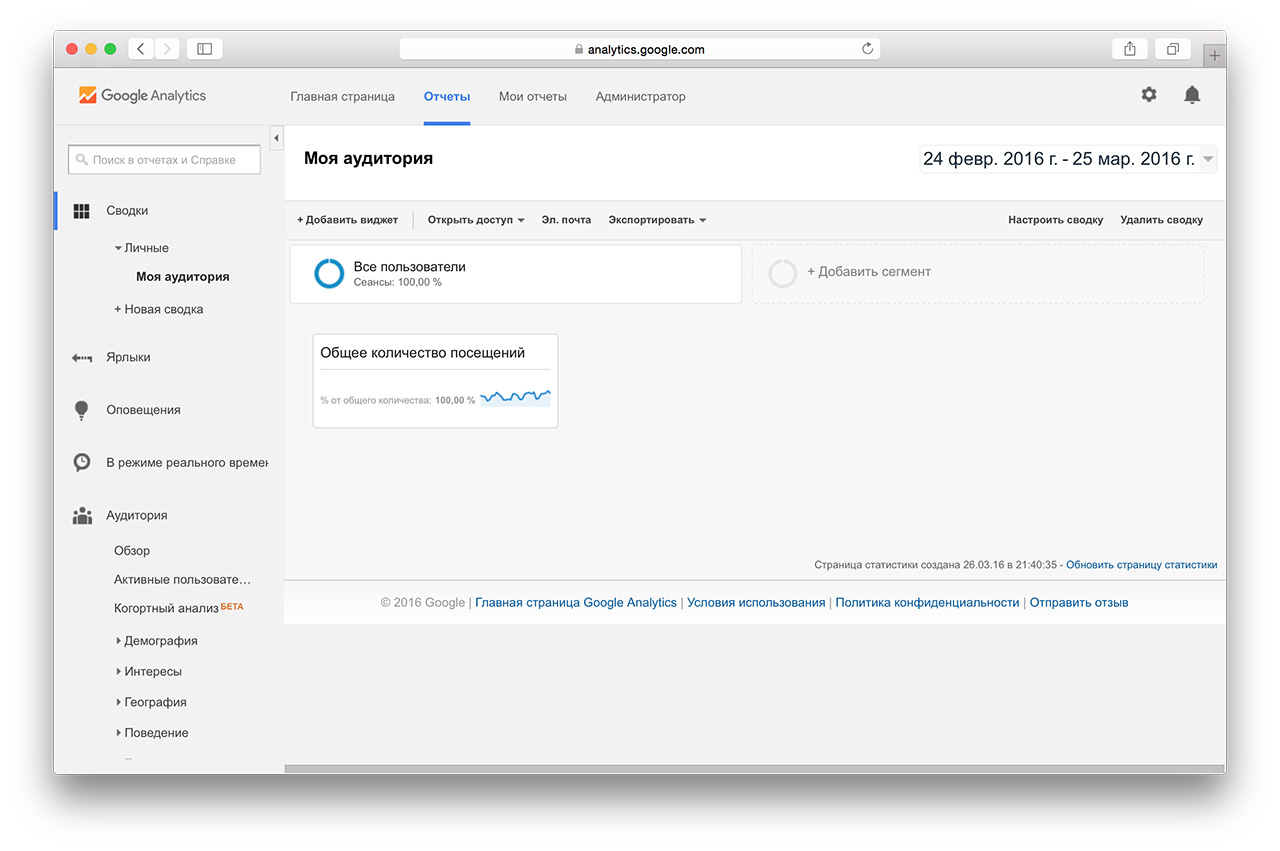1280x851 pixels.
Task: Click the Ярлыки shortcuts arrow icon
Action: tap(82, 358)
